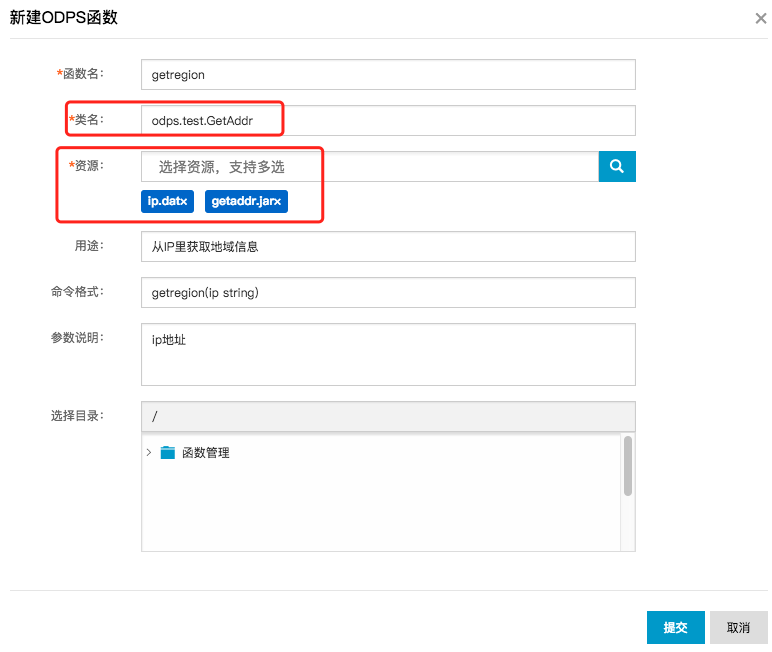Image resolution: width=772 pixels, height=652 pixels.
Task: Click the magnifier search resources icon
Action: [x=617, y=166]
